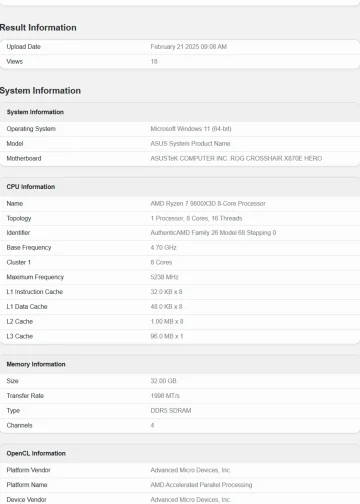Click the System Information main heading
The width and height of the screenshot is (360, 504).
coord(40,91)
